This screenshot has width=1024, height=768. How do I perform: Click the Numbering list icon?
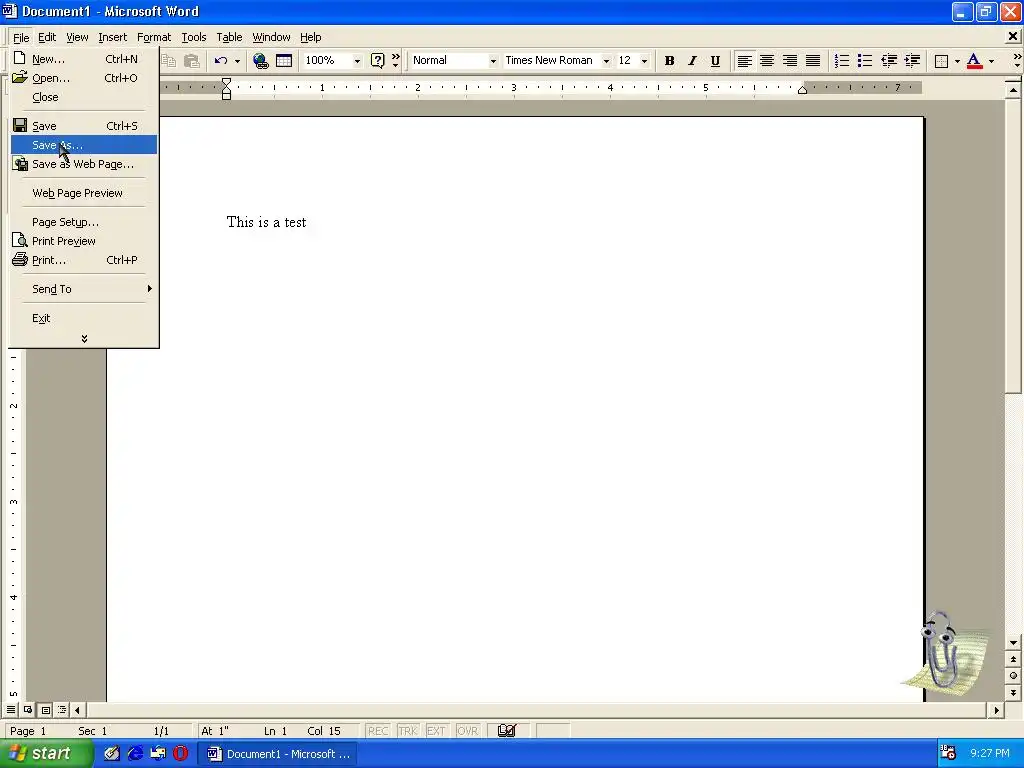click(842, 61)
